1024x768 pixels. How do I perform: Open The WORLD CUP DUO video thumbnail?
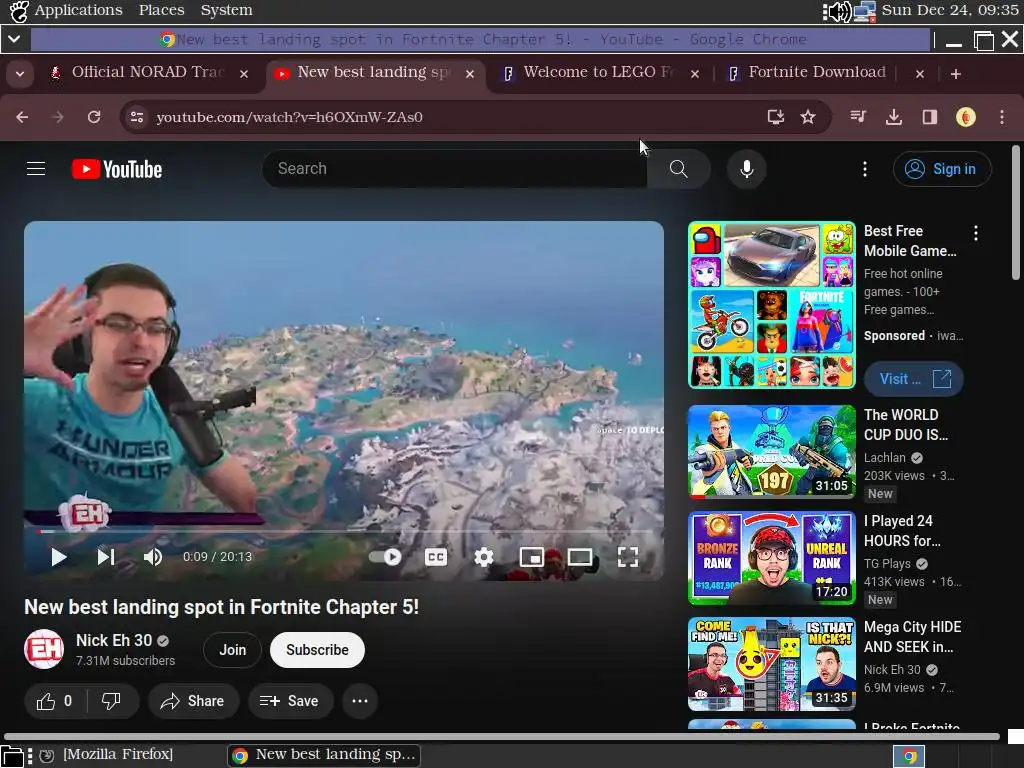tap(771, 452)
